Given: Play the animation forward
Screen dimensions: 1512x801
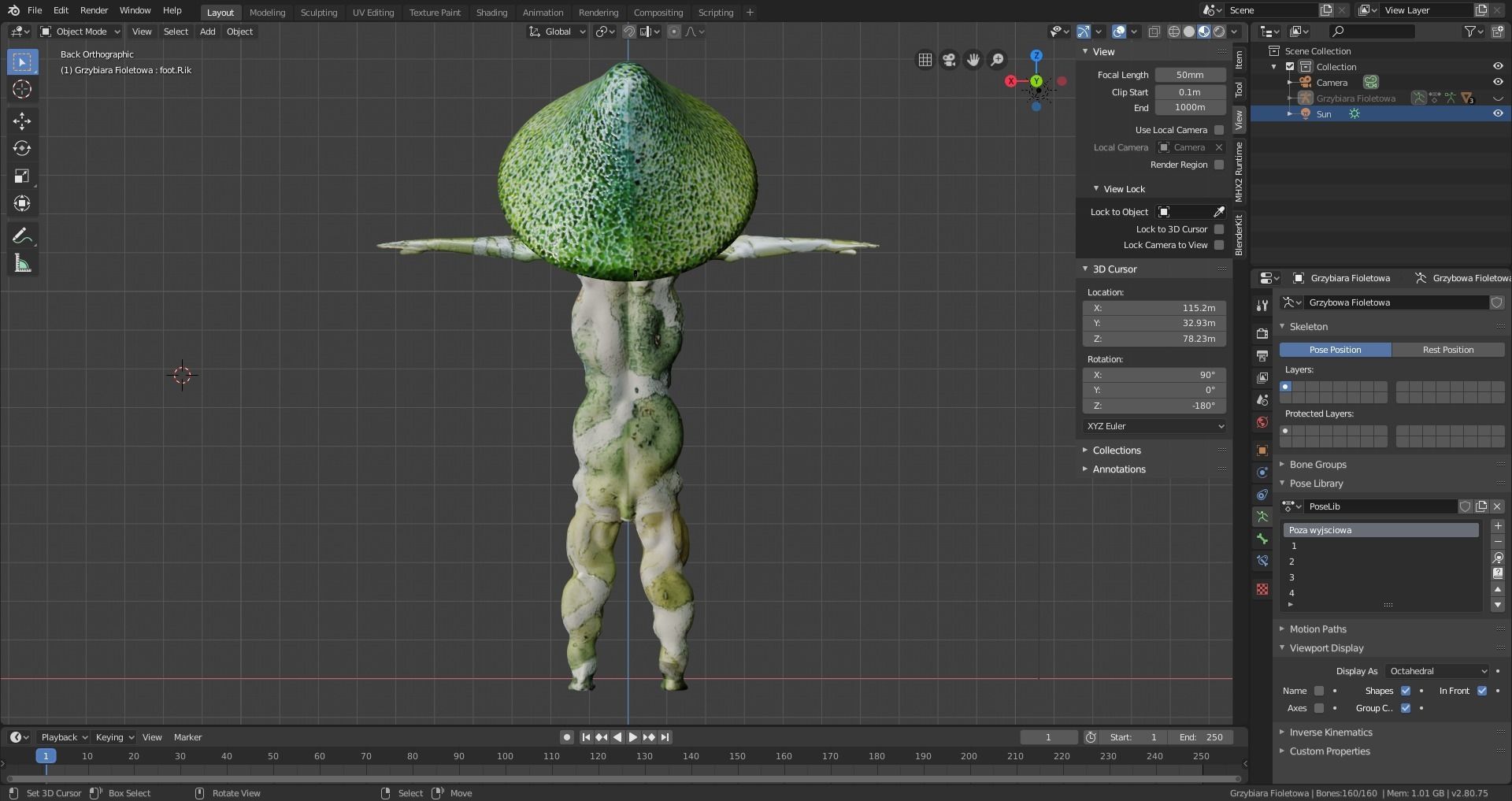Looking at the screenshot, I should point(633,737).
